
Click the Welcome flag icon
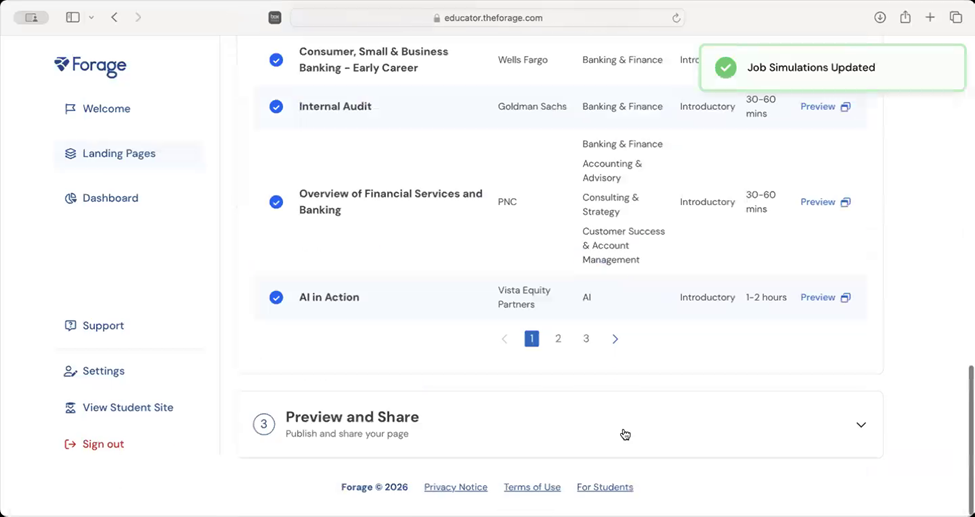(x=70, y=109)
